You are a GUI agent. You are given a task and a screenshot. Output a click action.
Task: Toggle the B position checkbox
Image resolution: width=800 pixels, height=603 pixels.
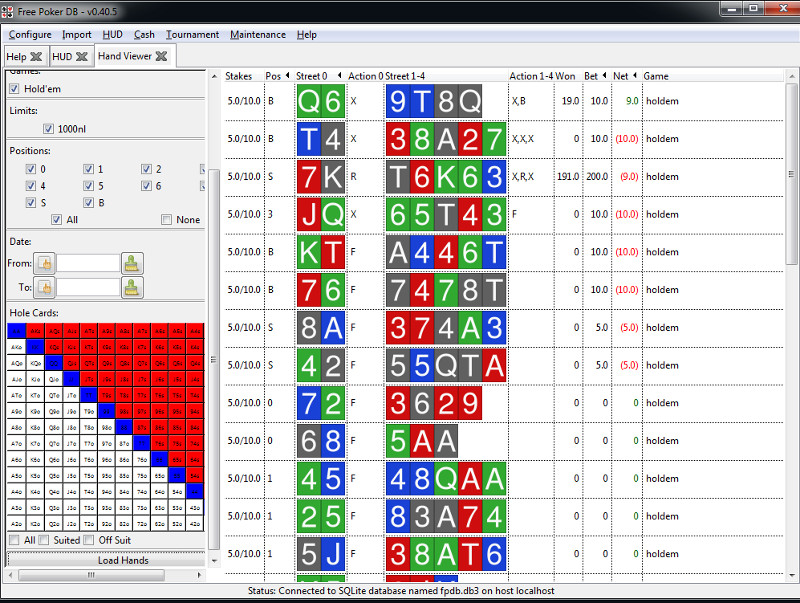88,203
